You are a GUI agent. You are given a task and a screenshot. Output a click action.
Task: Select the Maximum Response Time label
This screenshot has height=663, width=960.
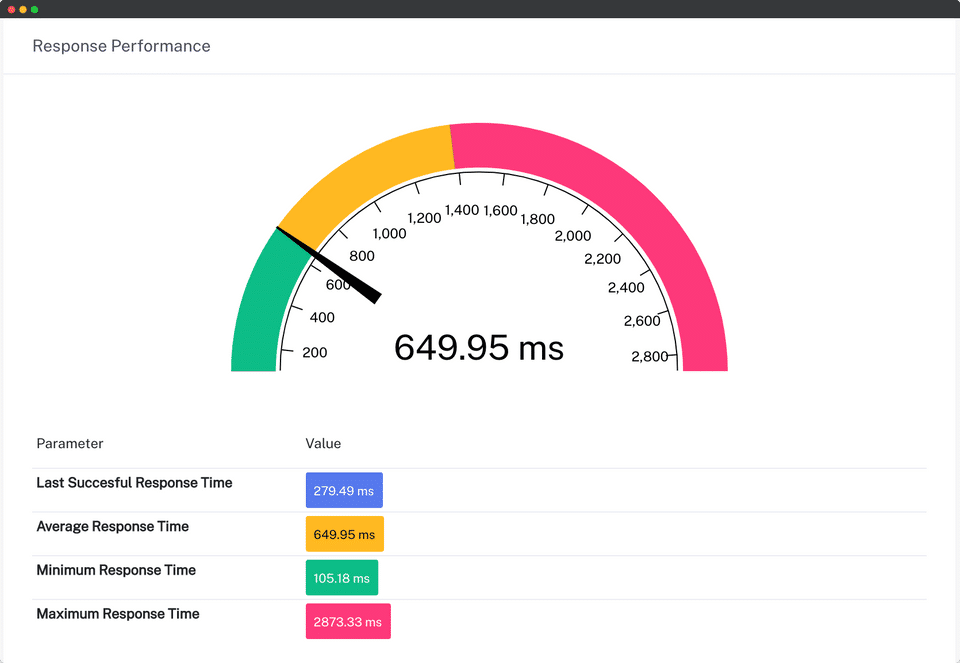(x=118, y=613)
